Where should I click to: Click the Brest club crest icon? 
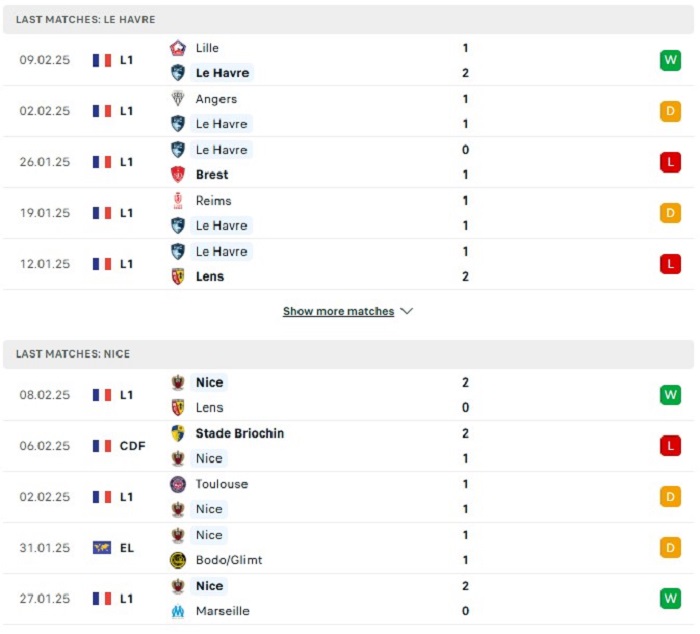click(x=178, y=175)
